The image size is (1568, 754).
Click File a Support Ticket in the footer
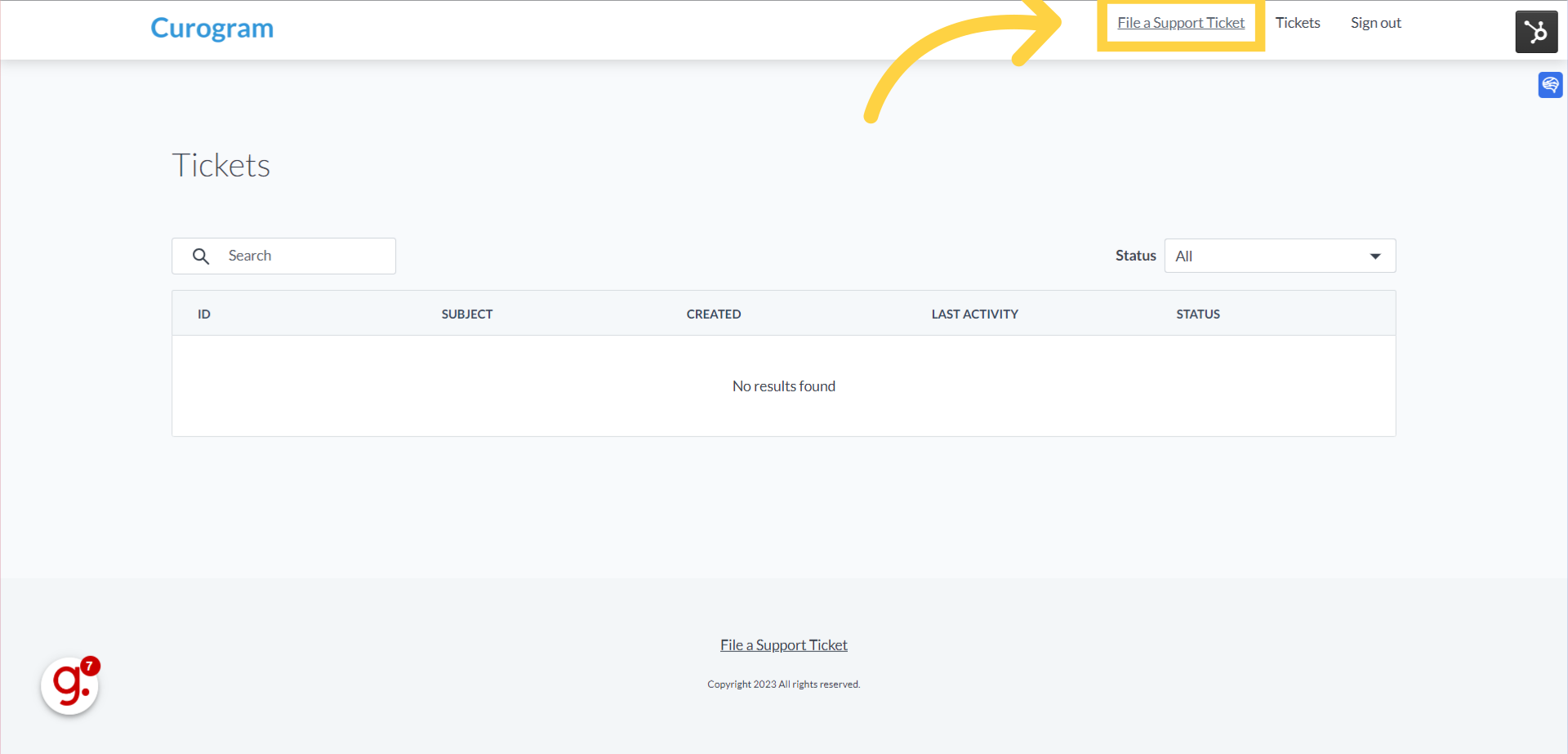click(783, 645)
